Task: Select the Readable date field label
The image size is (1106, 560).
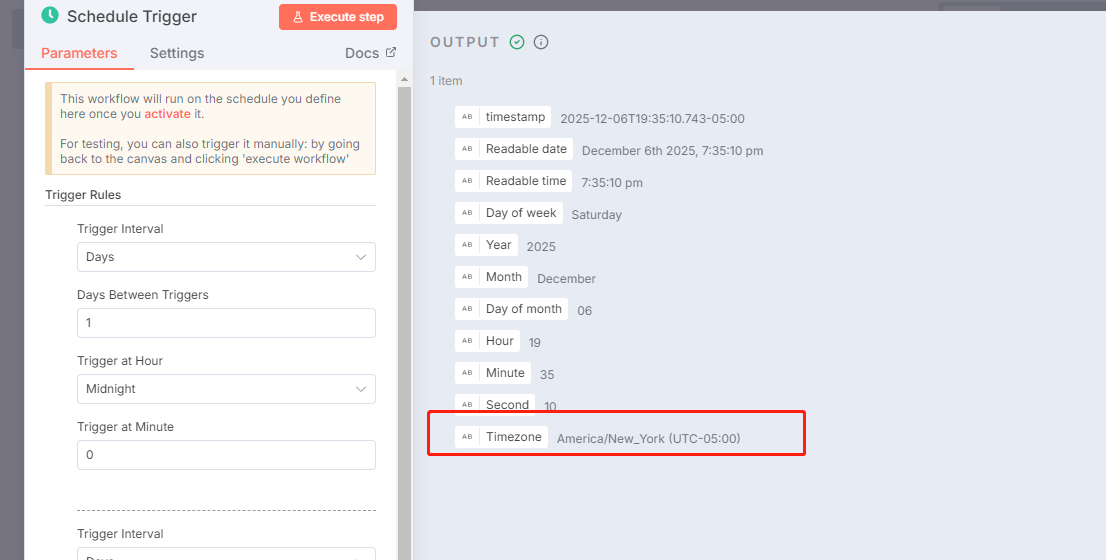Action: point(526,149)
